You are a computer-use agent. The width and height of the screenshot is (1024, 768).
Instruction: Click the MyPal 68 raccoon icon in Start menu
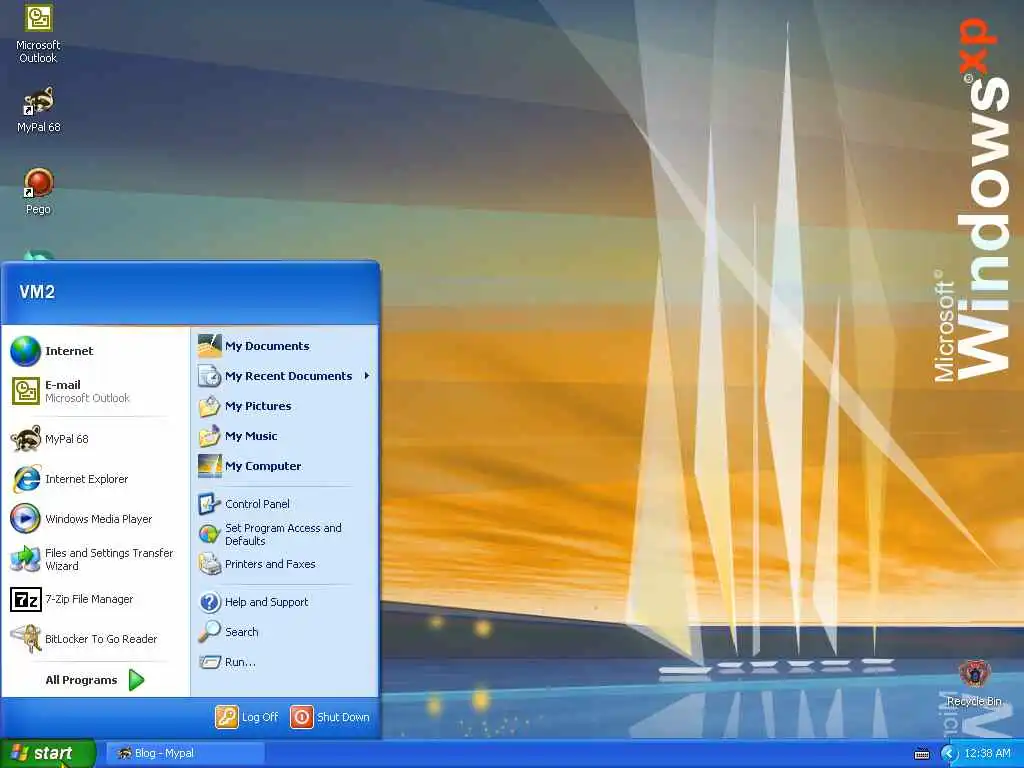(x=25, y=438)
